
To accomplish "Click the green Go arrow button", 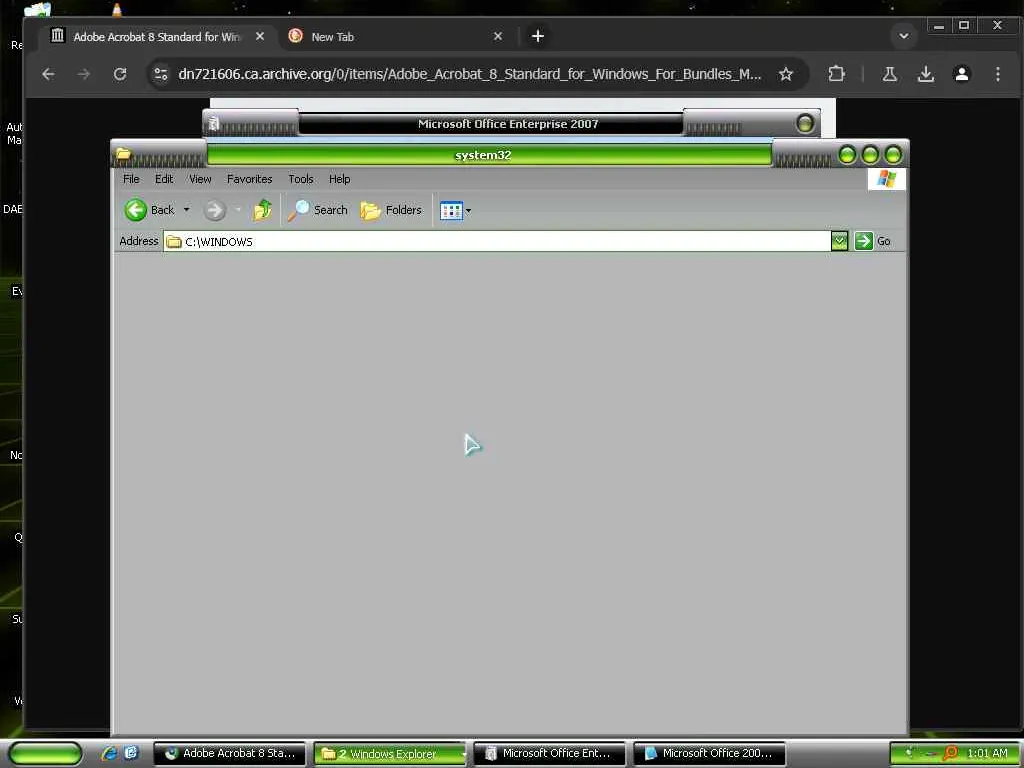I will [x=863, y=241].
